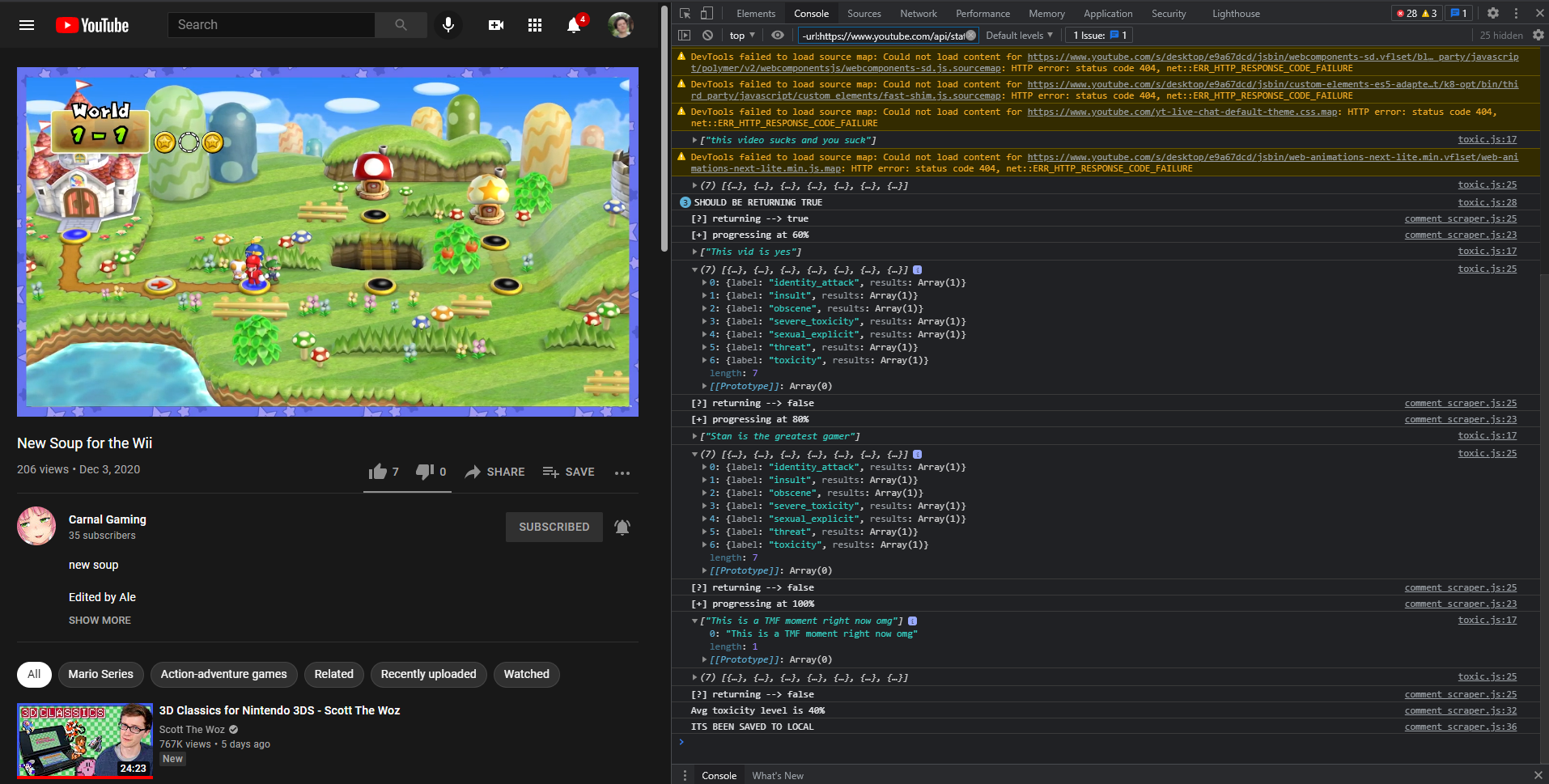Focus the console filter input
The width and height of the screenshot is (1549, 784).
(x=882, y=36)
